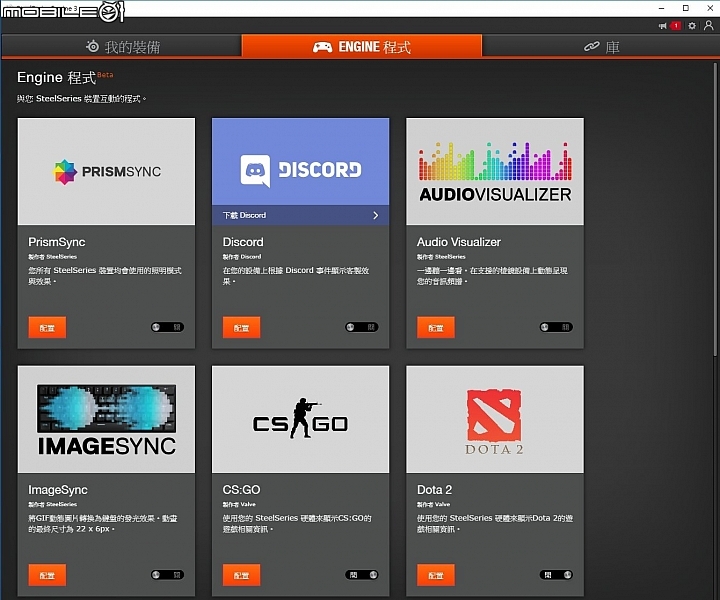Click the ImageSync banner image
This screenshot has height=600, width=720.
[x=106, y=419]
